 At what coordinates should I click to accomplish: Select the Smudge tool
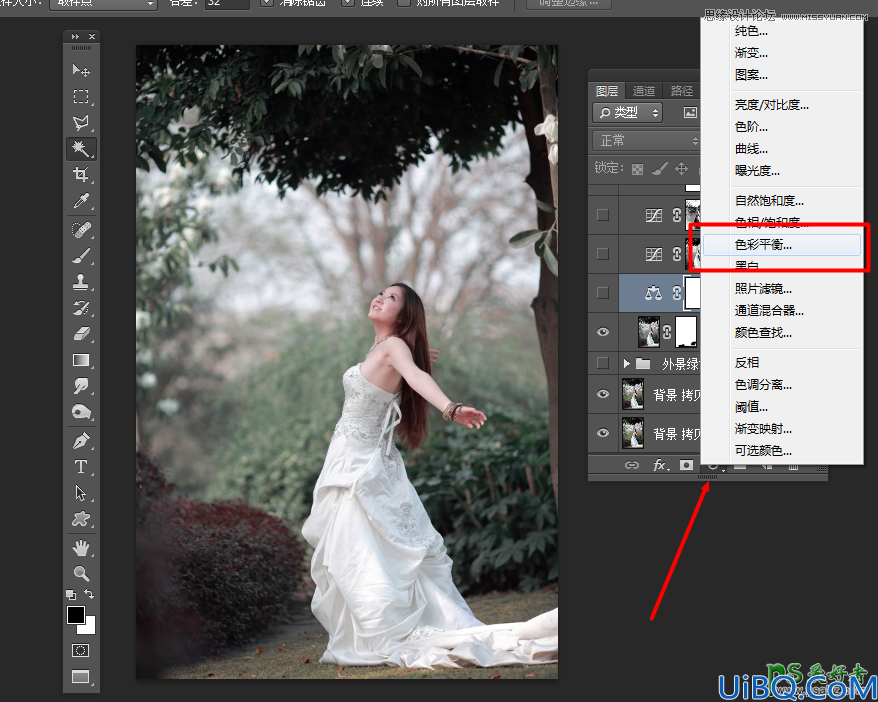tap(81, 386)
